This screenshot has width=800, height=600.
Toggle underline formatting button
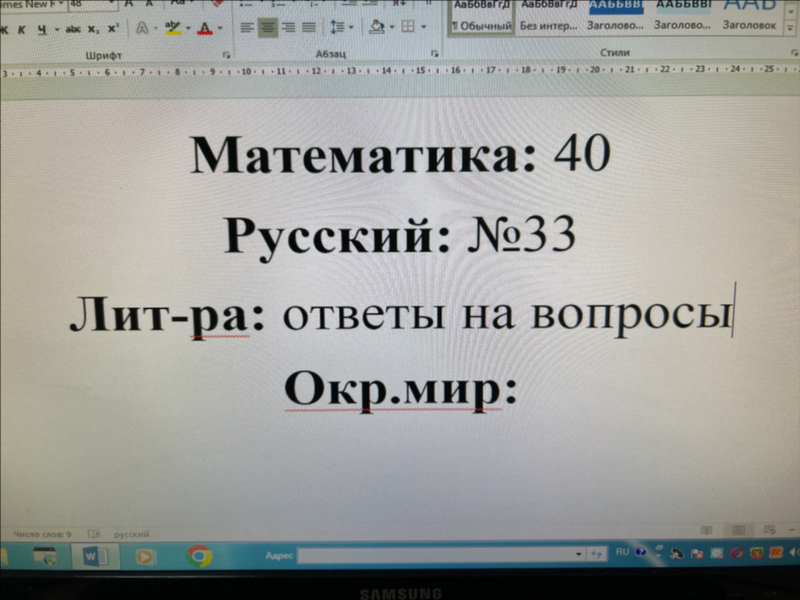point(42,29)
